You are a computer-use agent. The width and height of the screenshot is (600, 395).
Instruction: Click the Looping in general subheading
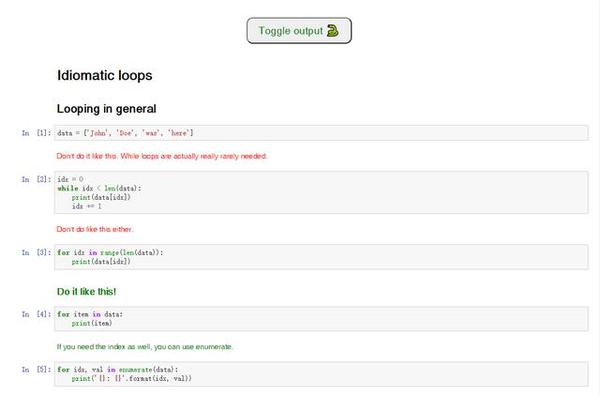106,109
